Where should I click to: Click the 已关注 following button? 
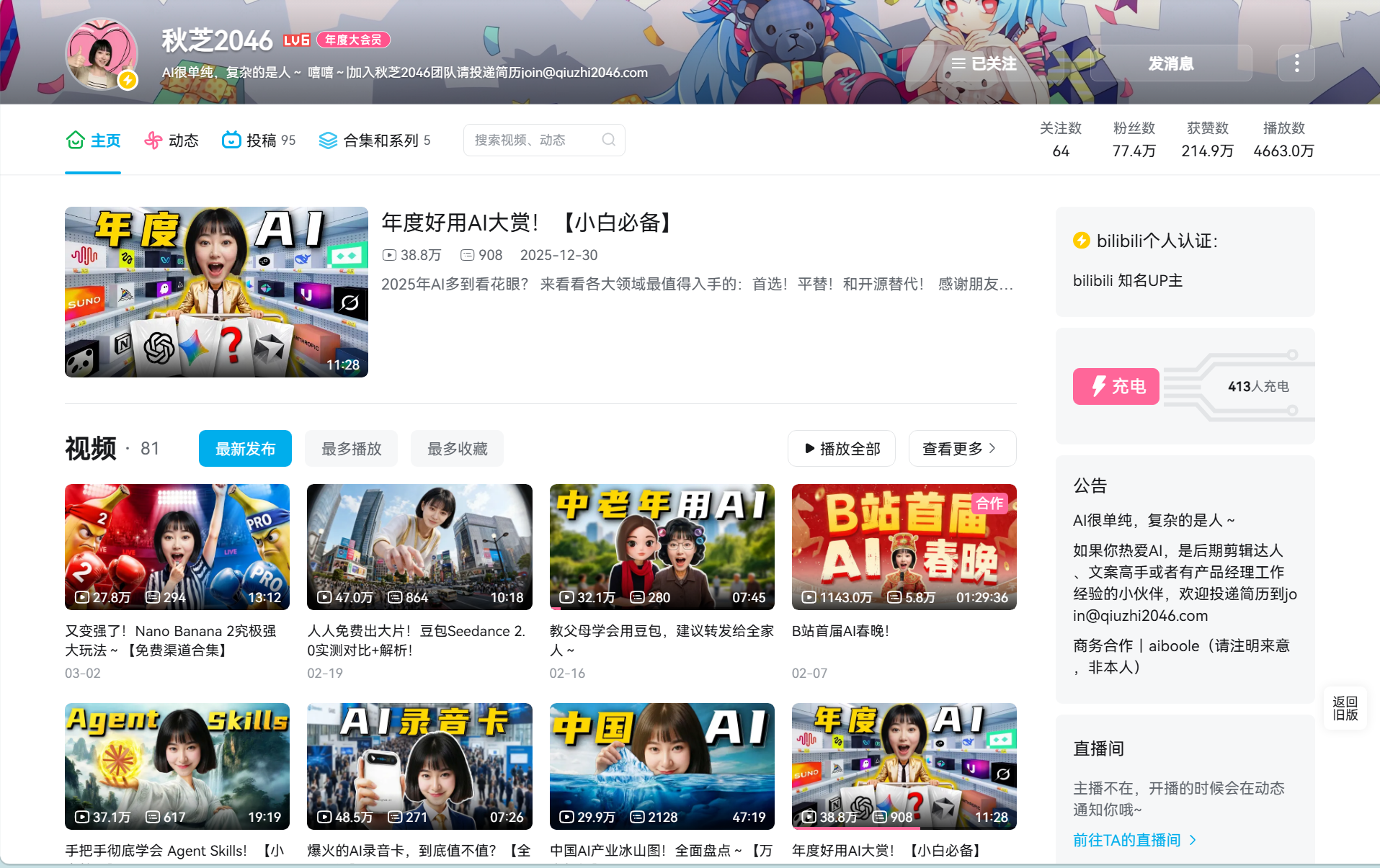(x=984, y=63)
